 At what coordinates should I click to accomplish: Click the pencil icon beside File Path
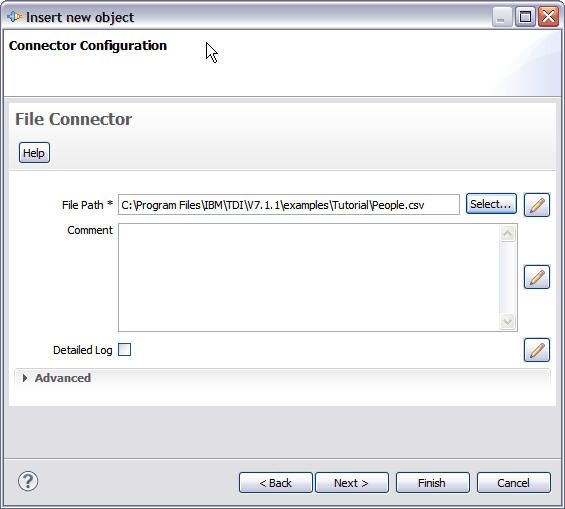pos(537,205)
